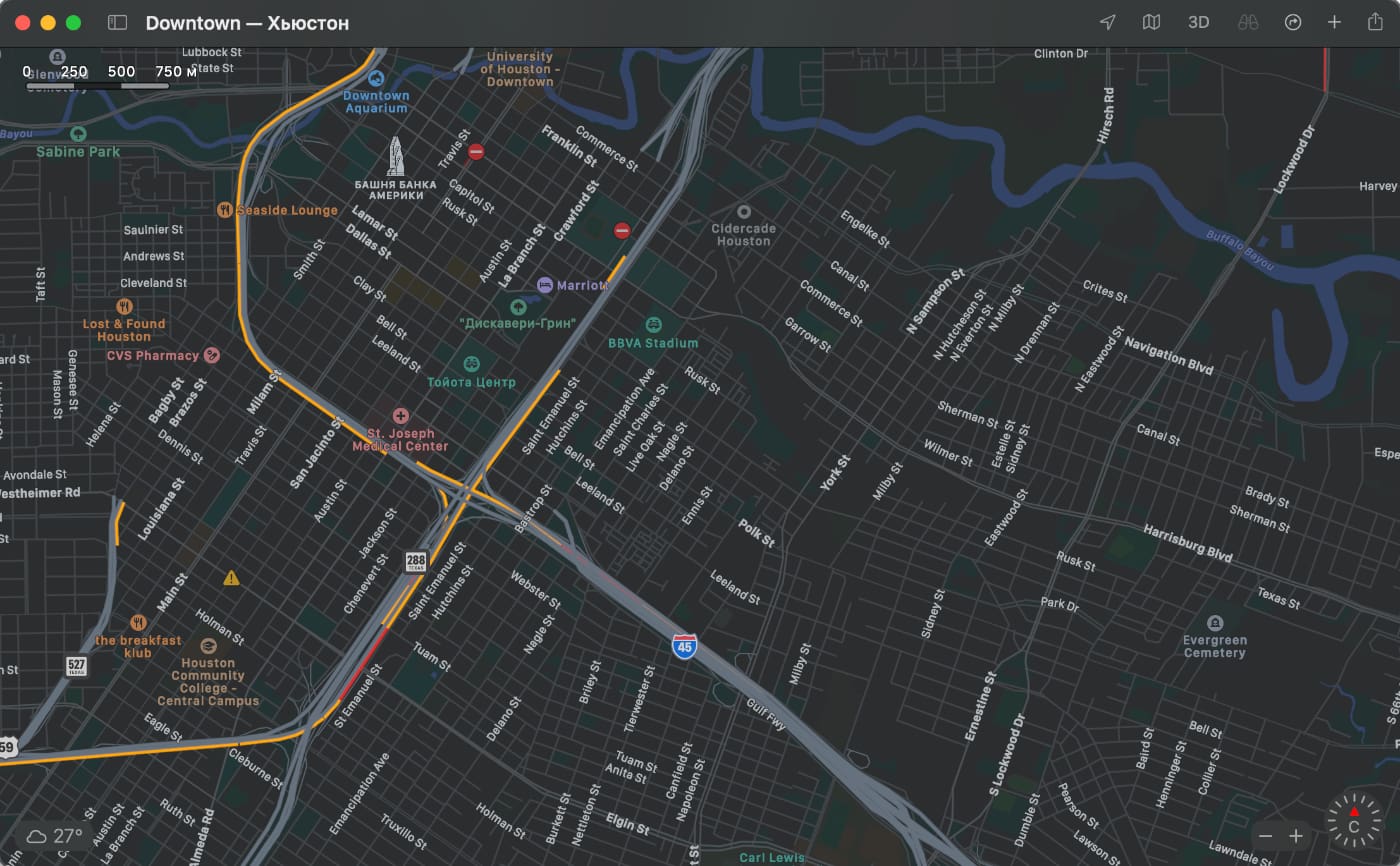Viewport: 1400px width, 866px height.
Task: Click Carl Lewis label
Action: pos(772,857)
